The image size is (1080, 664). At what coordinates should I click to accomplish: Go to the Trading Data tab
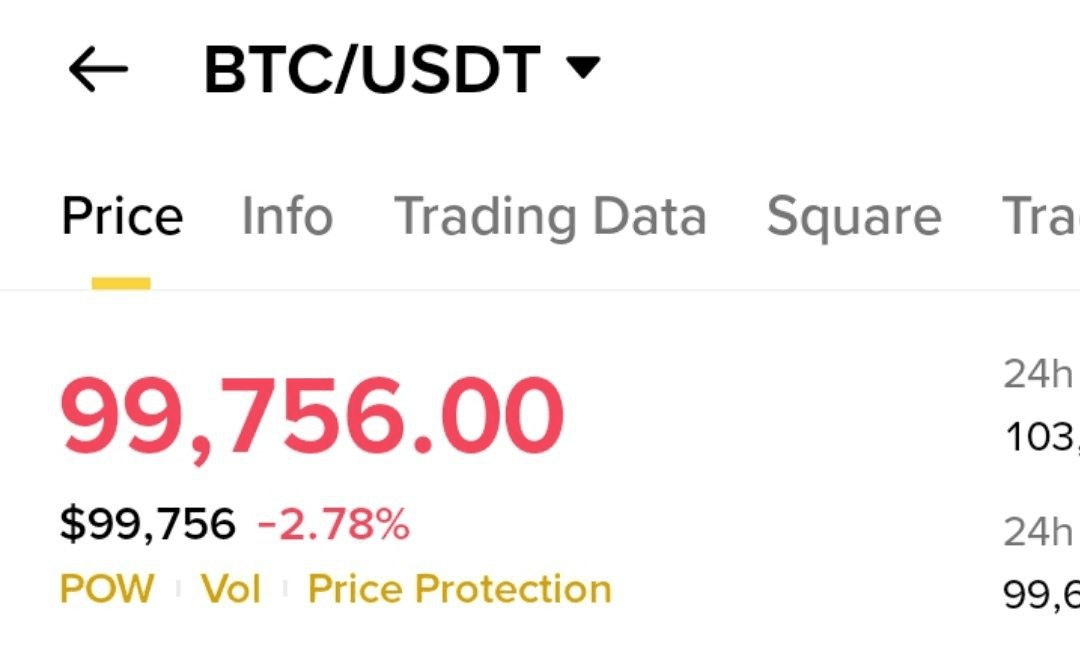[x=550, y=217]
